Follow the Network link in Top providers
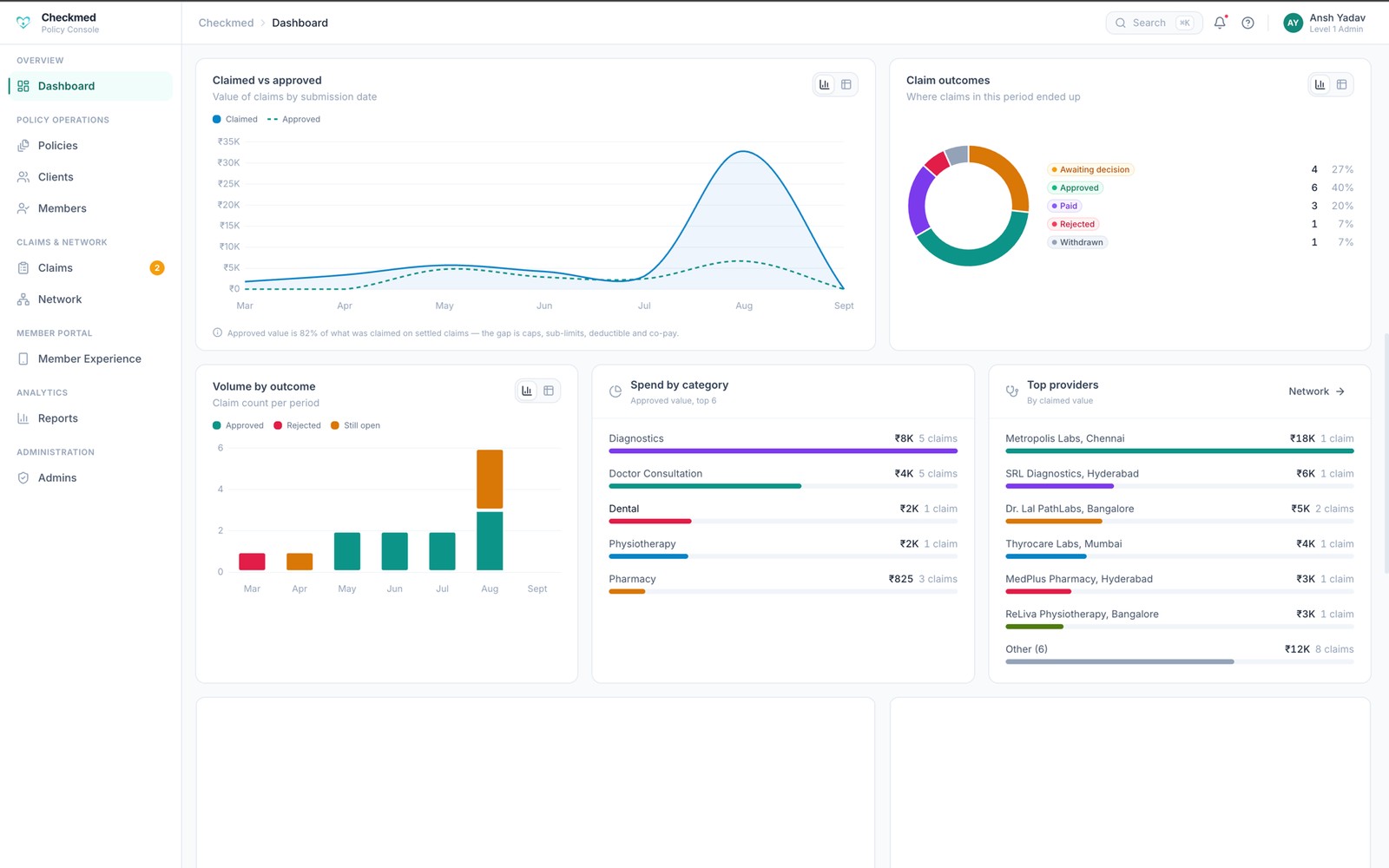 (1317, 391)
